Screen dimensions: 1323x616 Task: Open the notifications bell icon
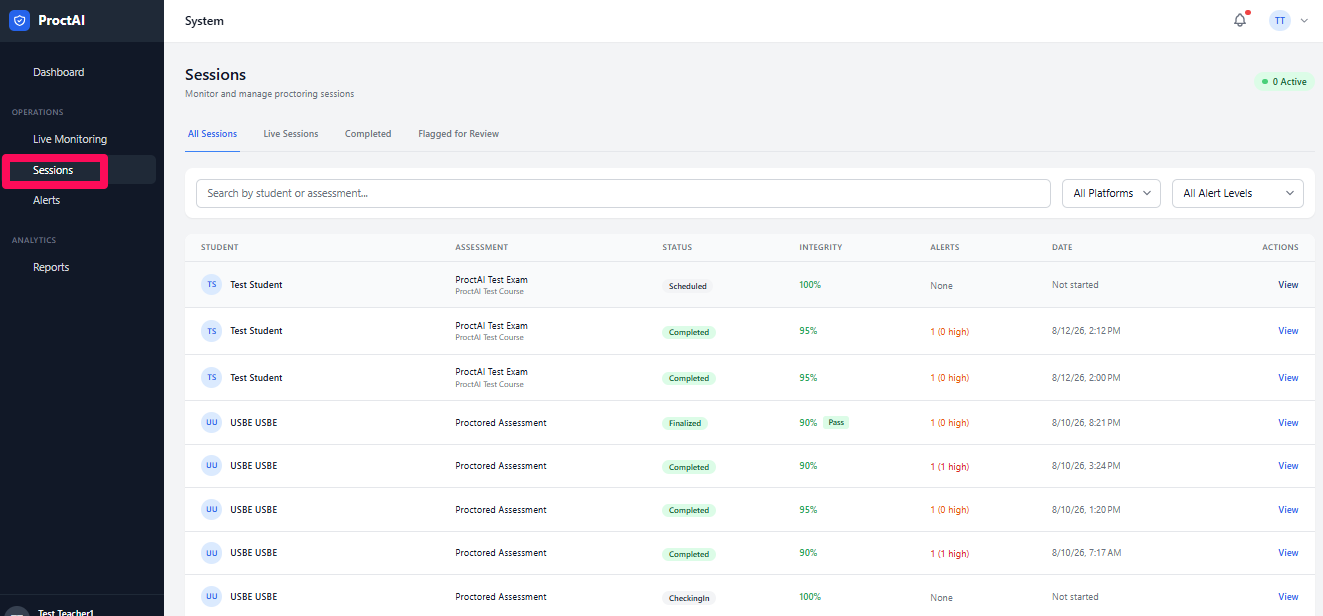coord(1240,20)
